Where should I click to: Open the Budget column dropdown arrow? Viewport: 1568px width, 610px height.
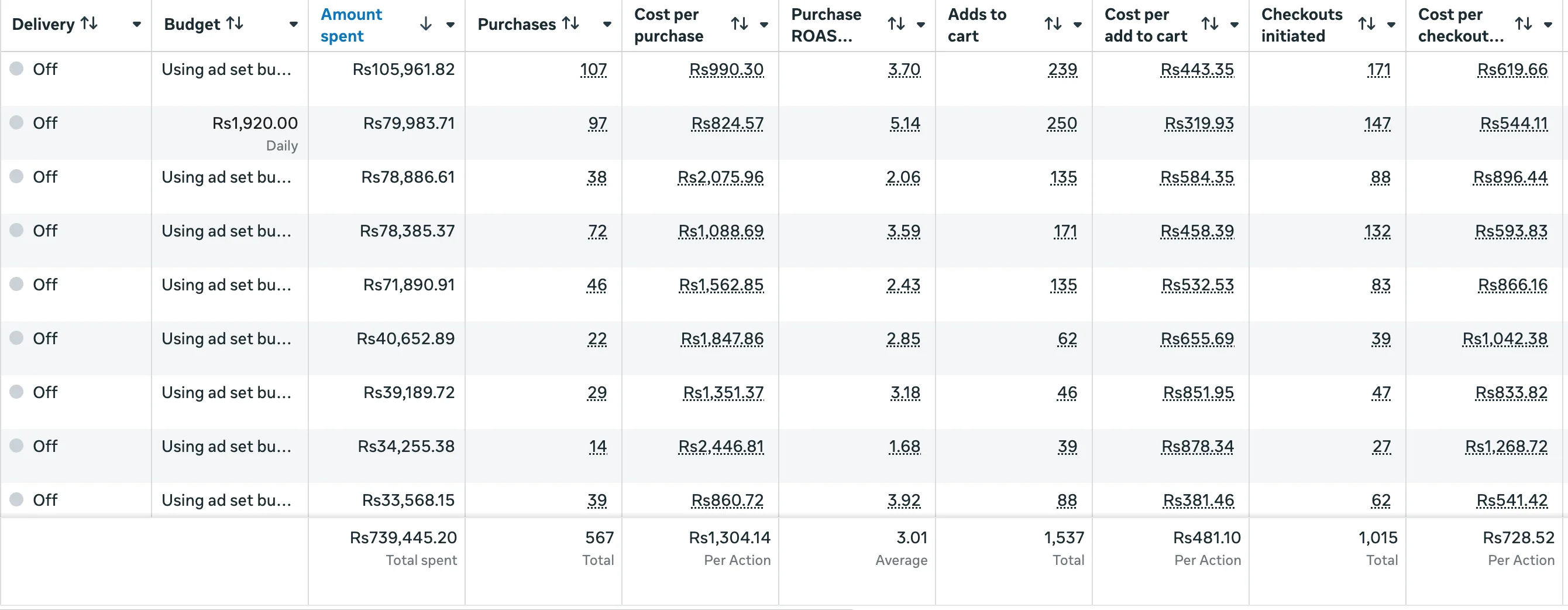(293, 25)
